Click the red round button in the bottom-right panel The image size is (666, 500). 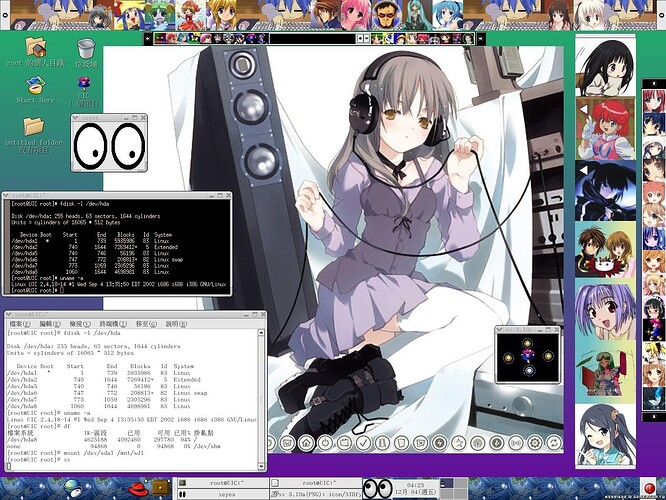coord(650,489)
